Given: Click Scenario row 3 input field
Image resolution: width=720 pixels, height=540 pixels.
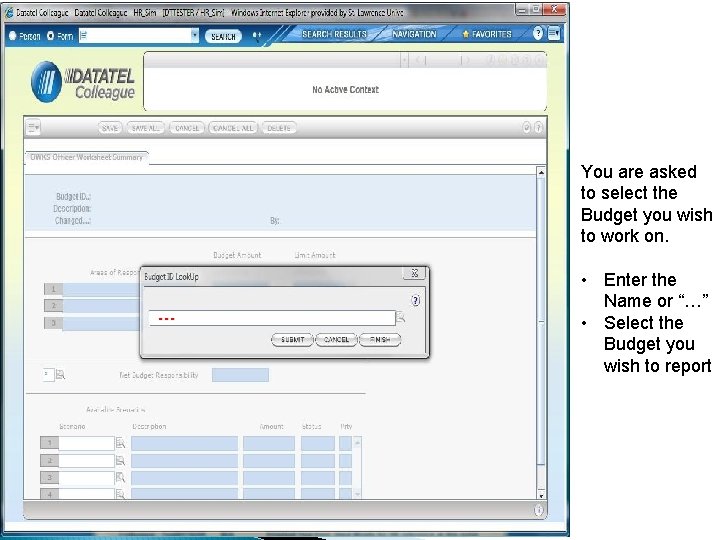Looking at the screenshot, I should 86,478.
